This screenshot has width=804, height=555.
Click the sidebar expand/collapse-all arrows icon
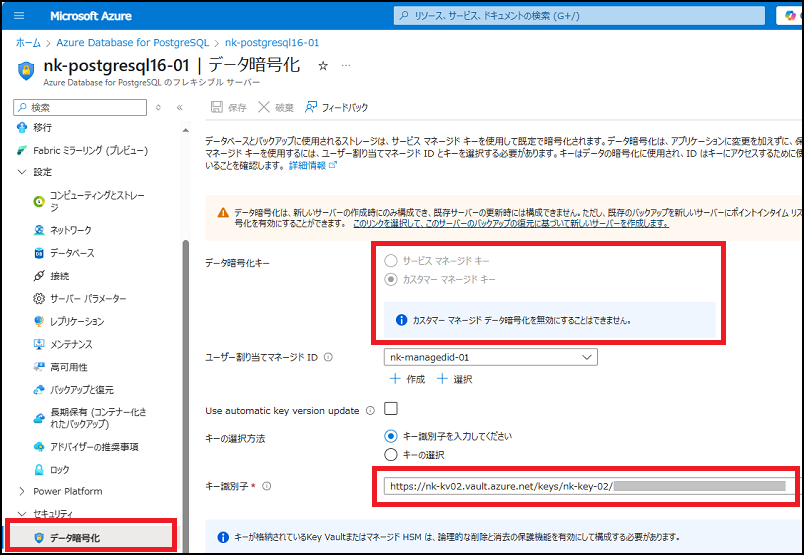point(158,107)
